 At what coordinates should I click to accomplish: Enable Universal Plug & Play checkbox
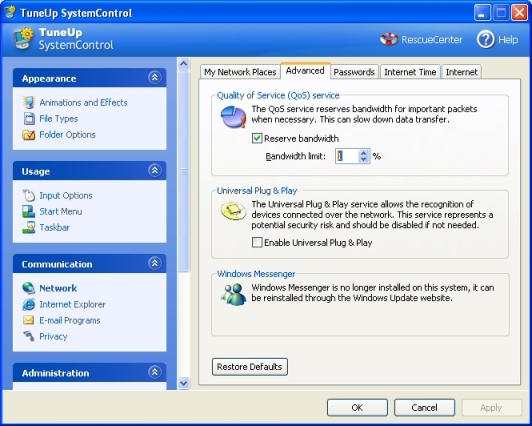pyautogui.click(x=257, y=243)
